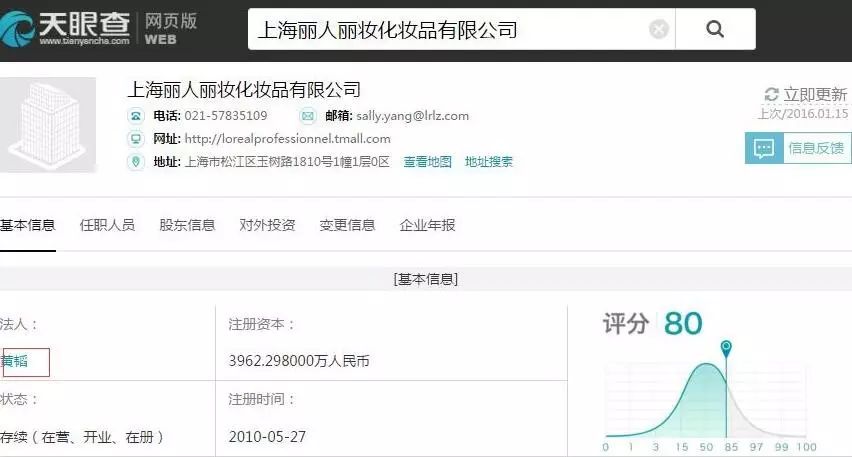Open the 信息反馈 feedback button
This screenshot has height=457, width=852.
(798, 148)
